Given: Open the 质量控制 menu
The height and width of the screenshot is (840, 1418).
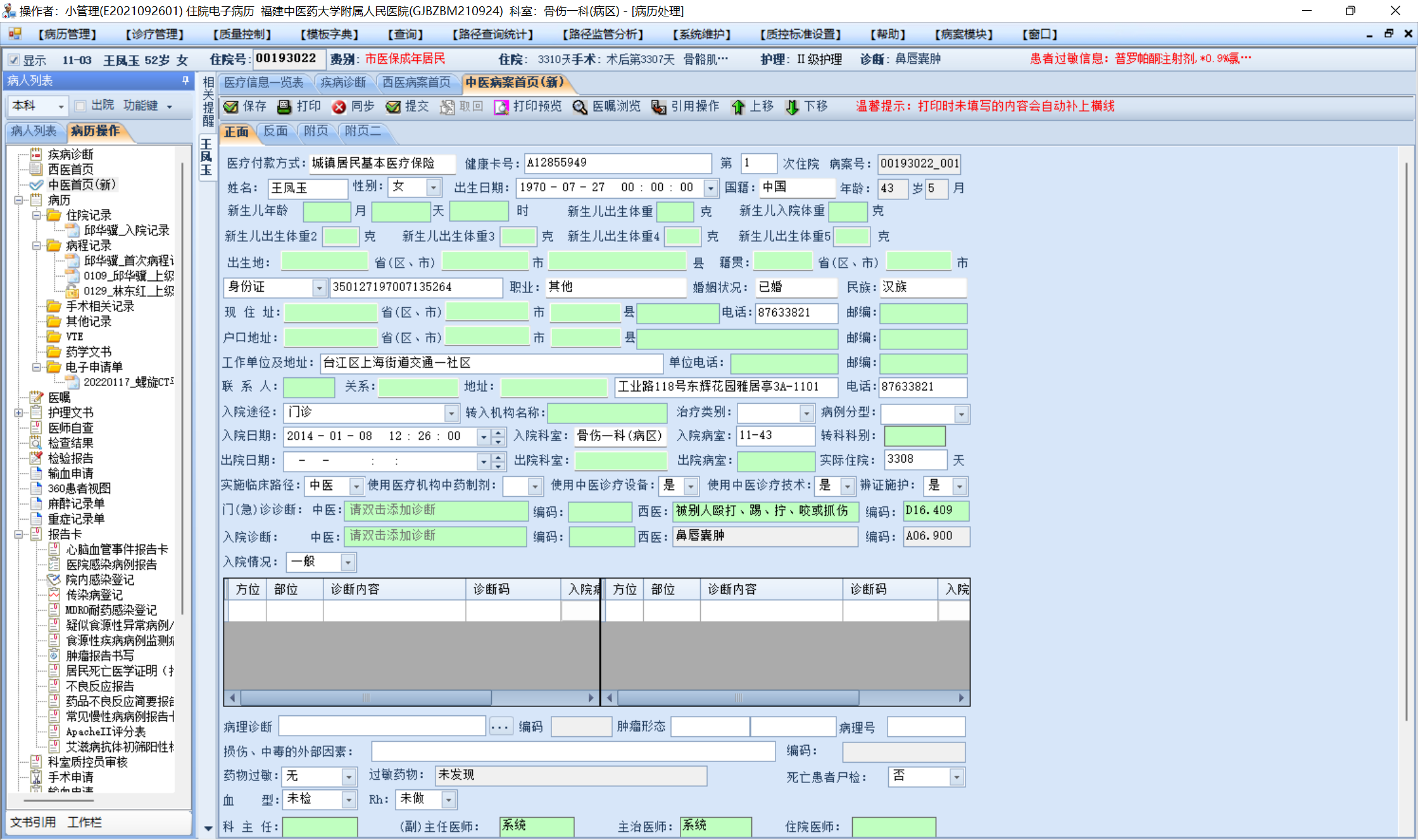Looking at the screenshot, I should (242, 34).
